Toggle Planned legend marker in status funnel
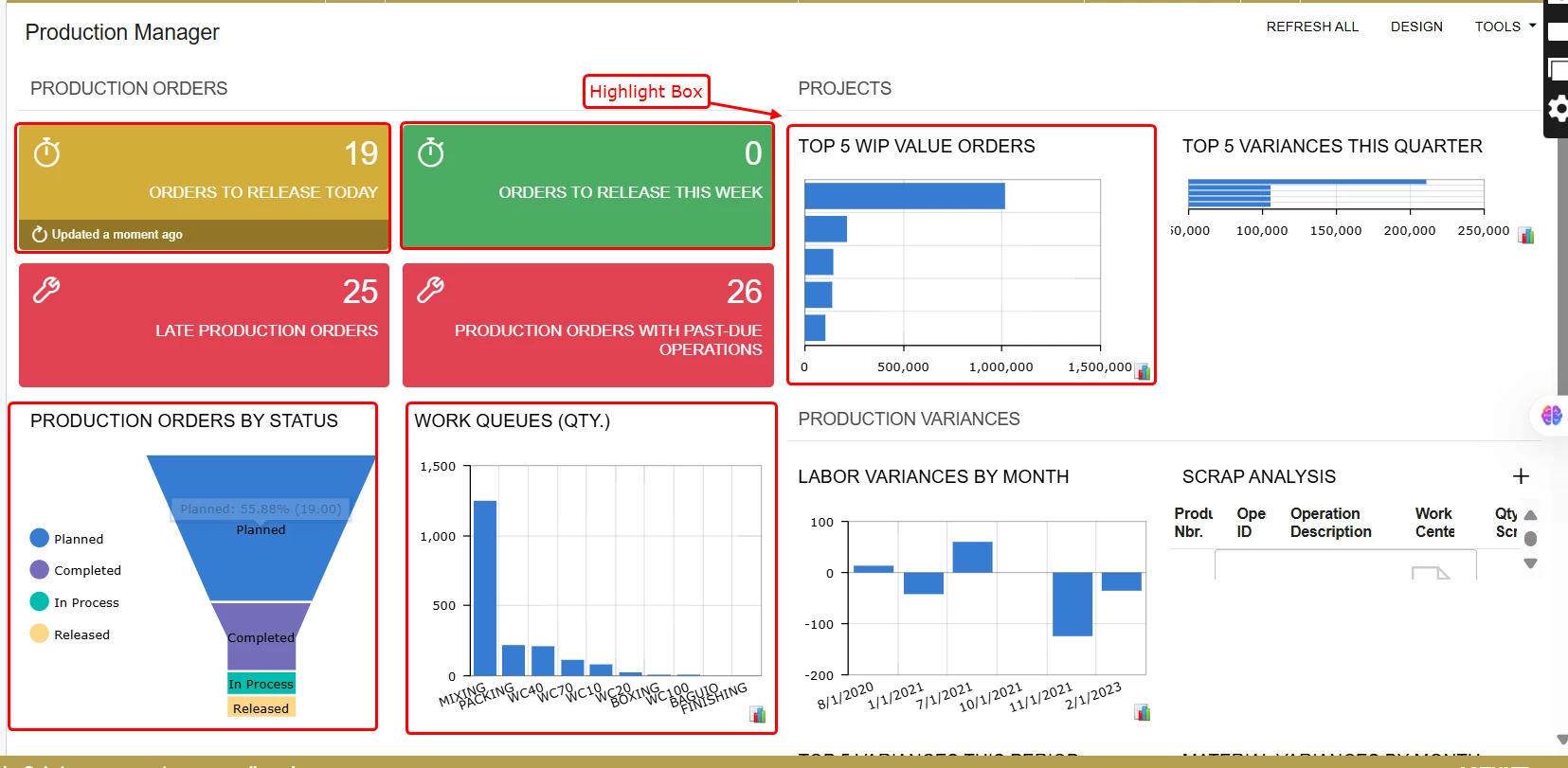The image size is (1568, 768). (x=39, y=538)
